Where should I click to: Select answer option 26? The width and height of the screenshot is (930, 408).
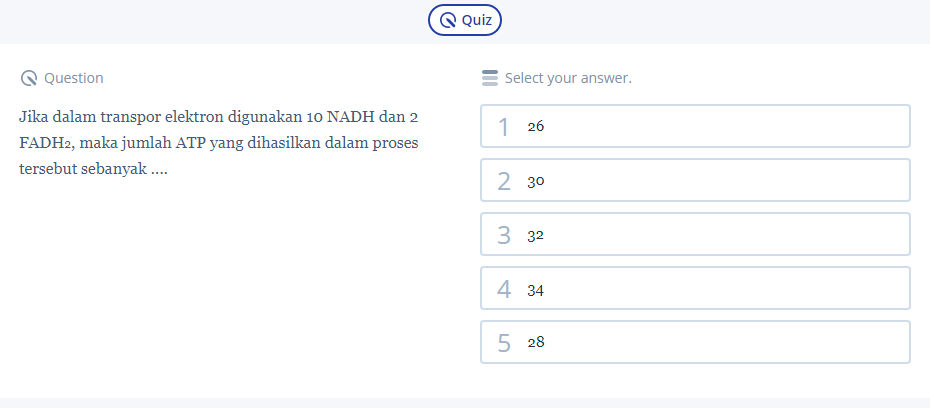695,126
